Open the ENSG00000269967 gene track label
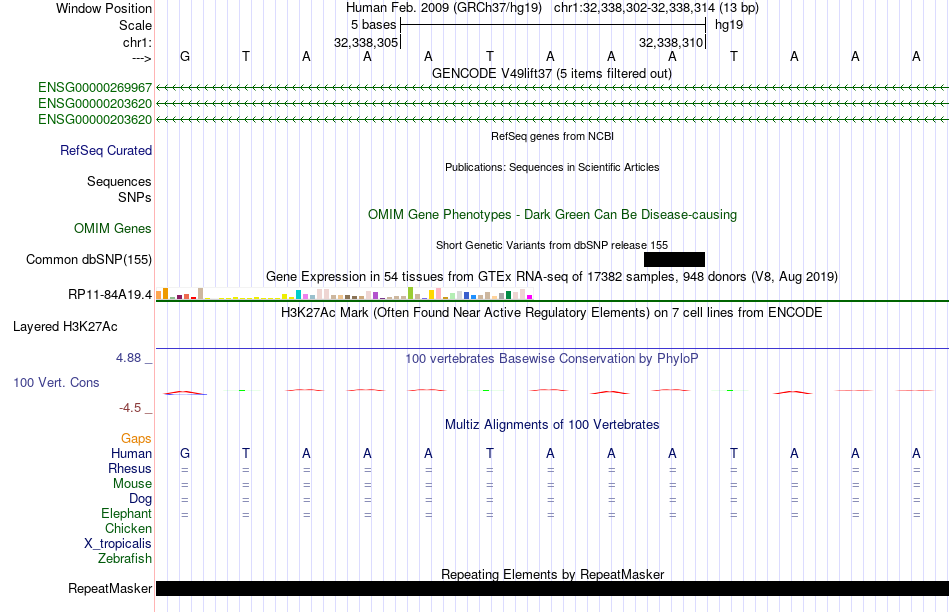Screen dimensions: 950x612 [95, 88]
